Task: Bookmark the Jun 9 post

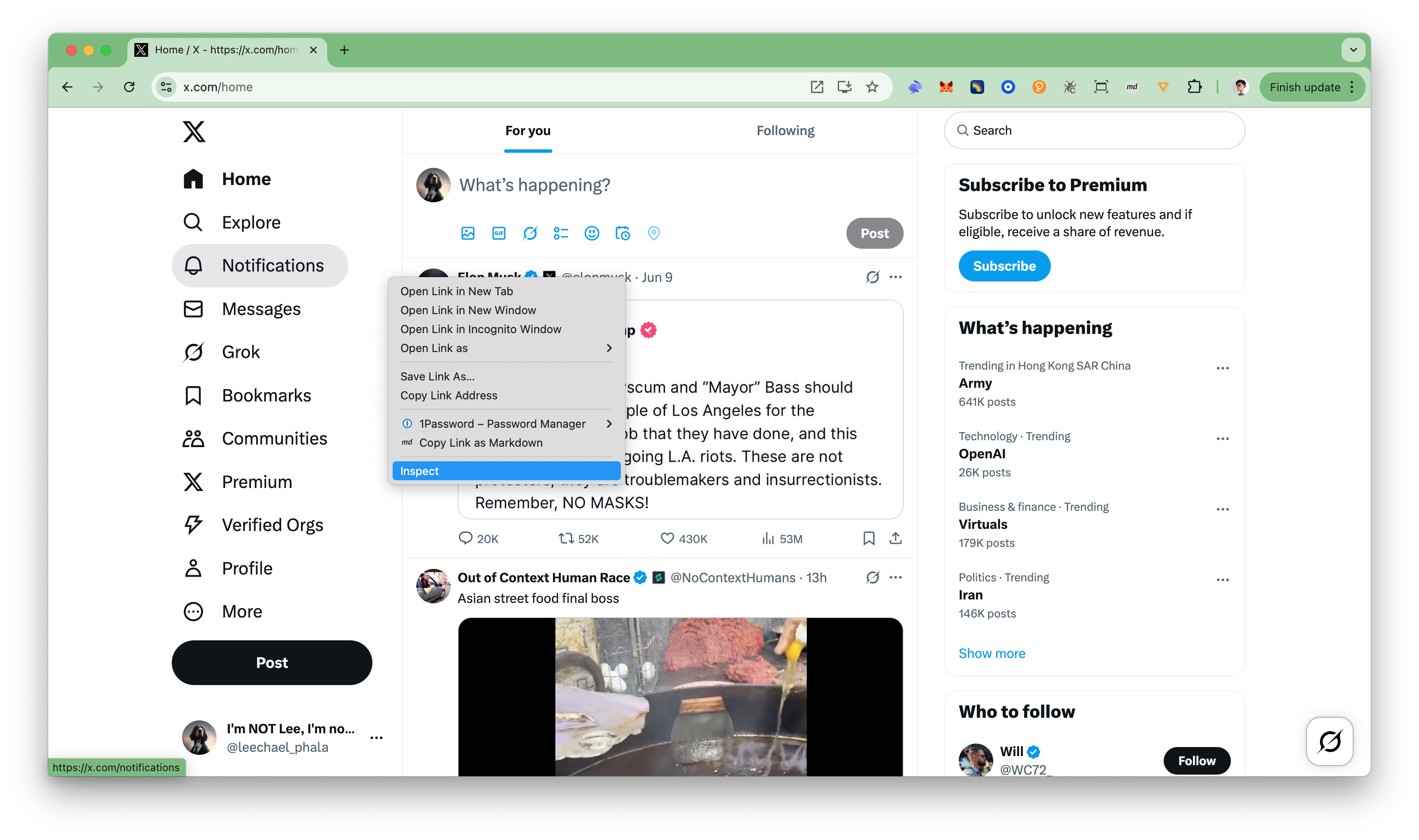Action: (869, 538)
